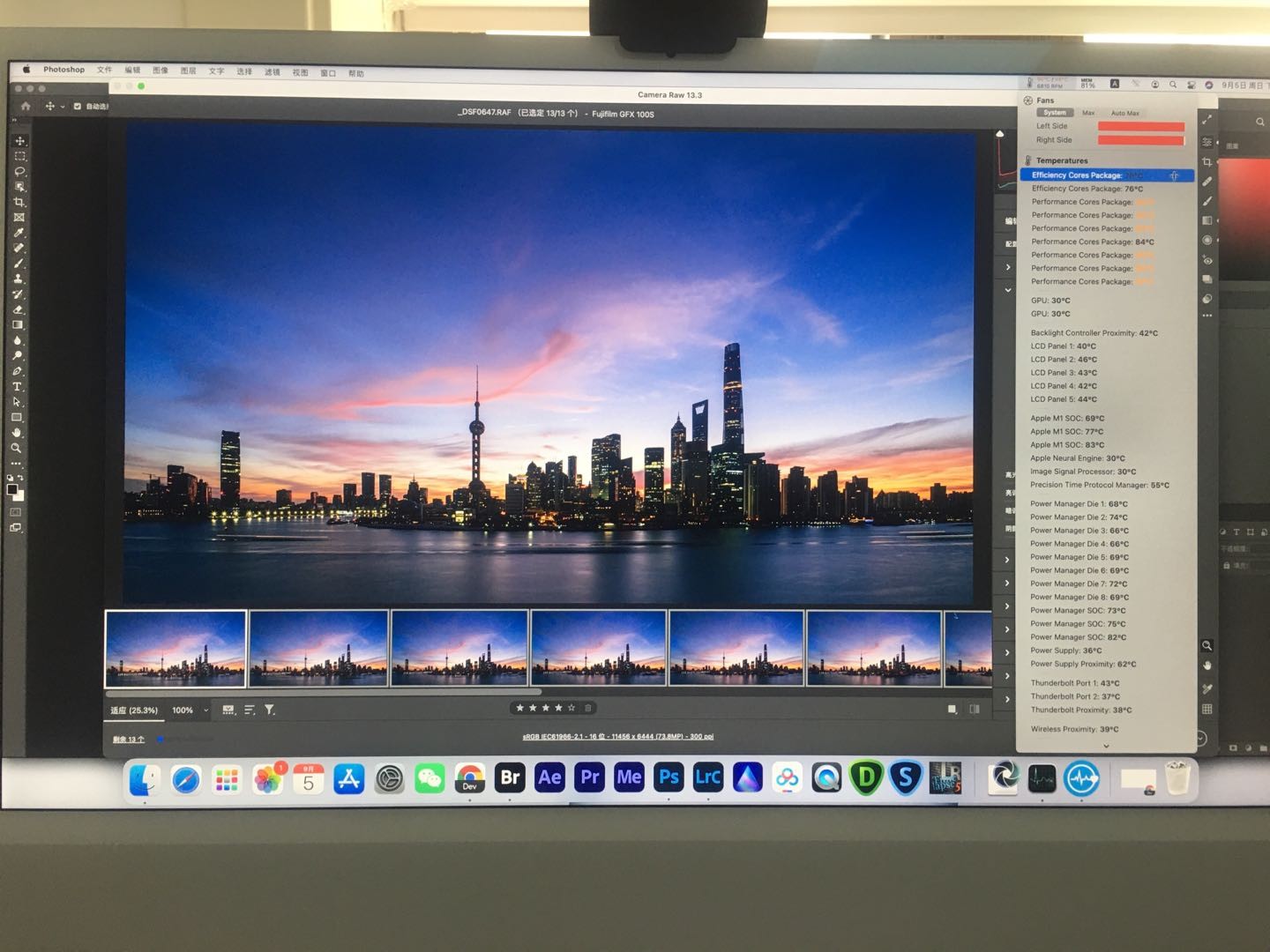The image size is (1270, 952).
Task: Select the Hand tool in Photoshop's left toolbar
Action: (x=17, y=433)
